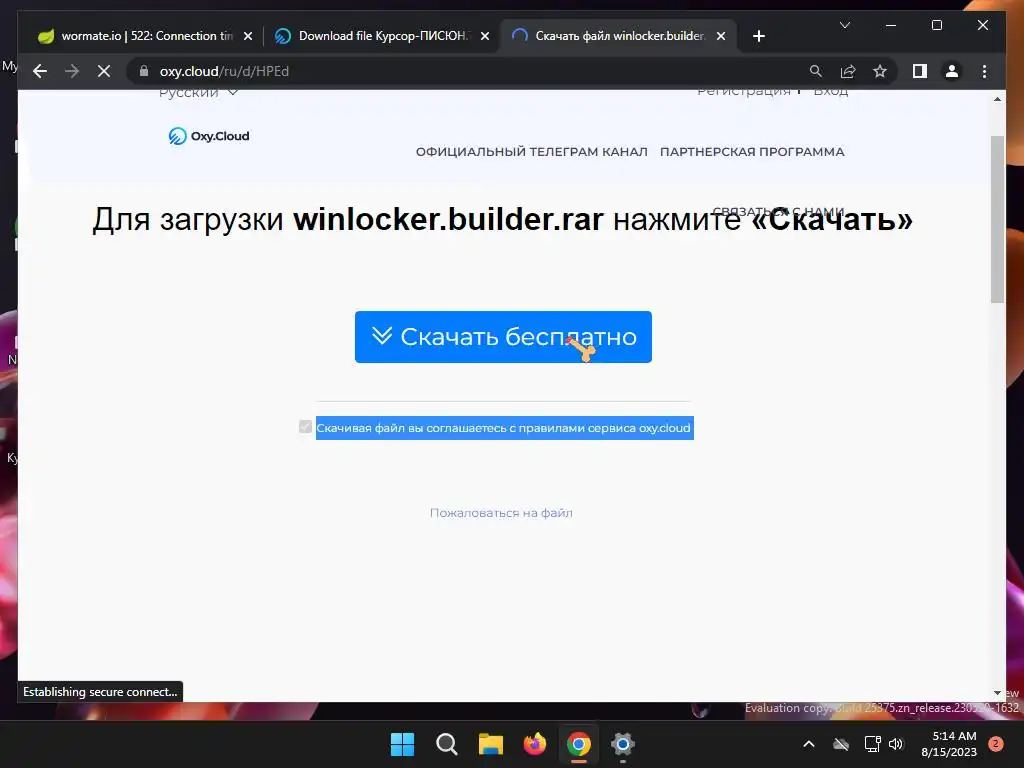The width and height of the screenshot is (1024, 768).
Task: Close the wormate.io tab
Action: (x=248, y=37)
